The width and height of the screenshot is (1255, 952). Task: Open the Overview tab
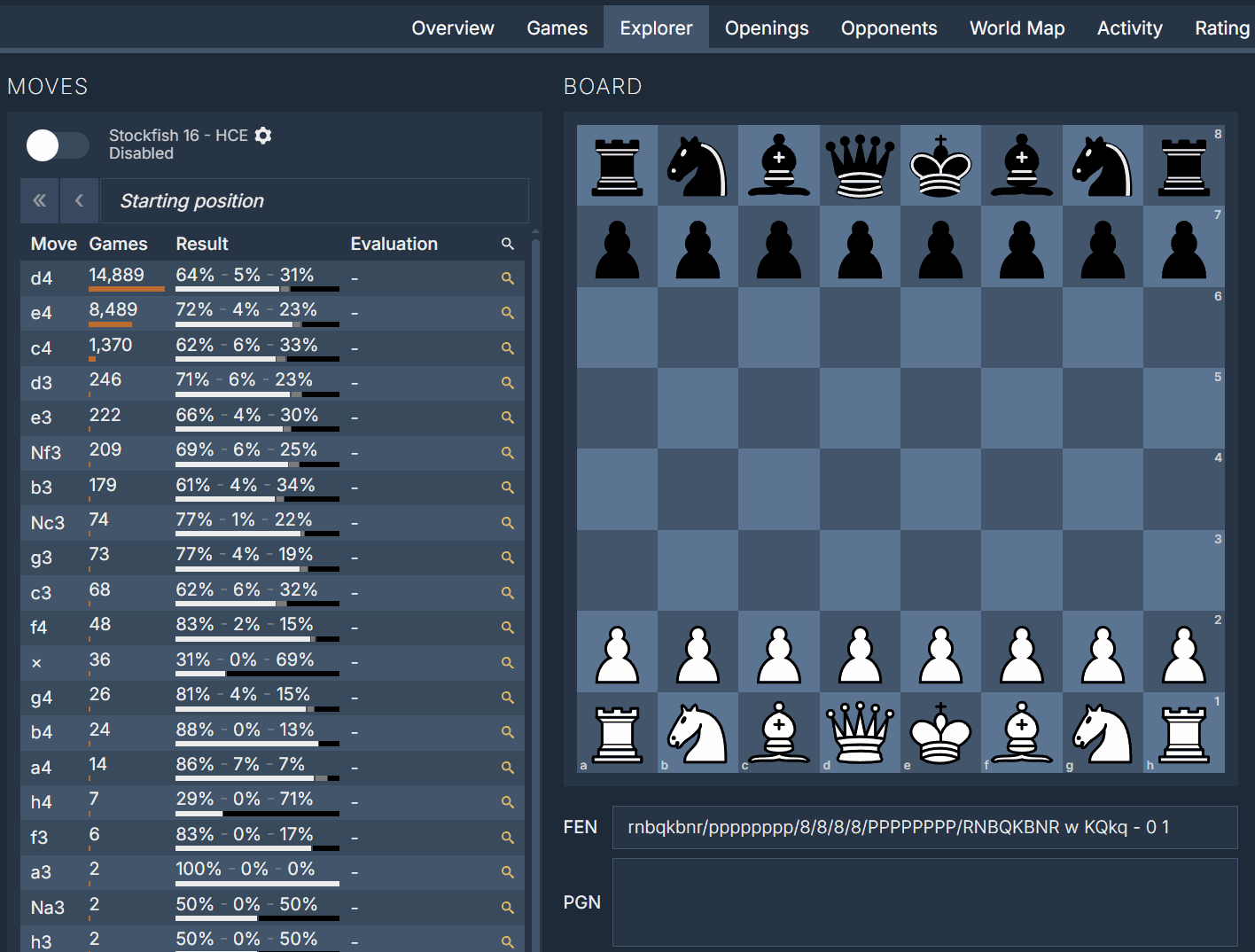pos(453,27)
